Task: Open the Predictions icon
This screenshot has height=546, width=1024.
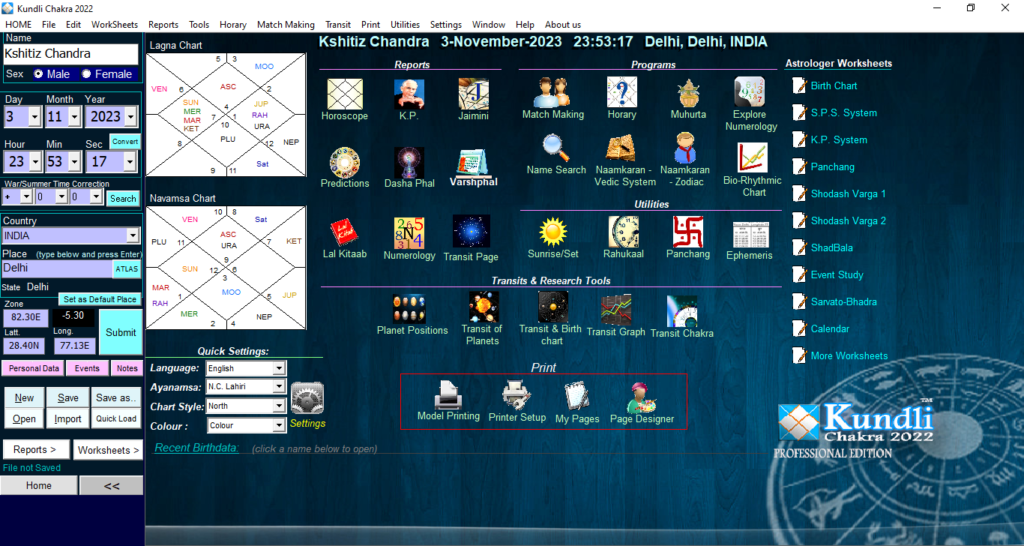Action: (344, 162)
